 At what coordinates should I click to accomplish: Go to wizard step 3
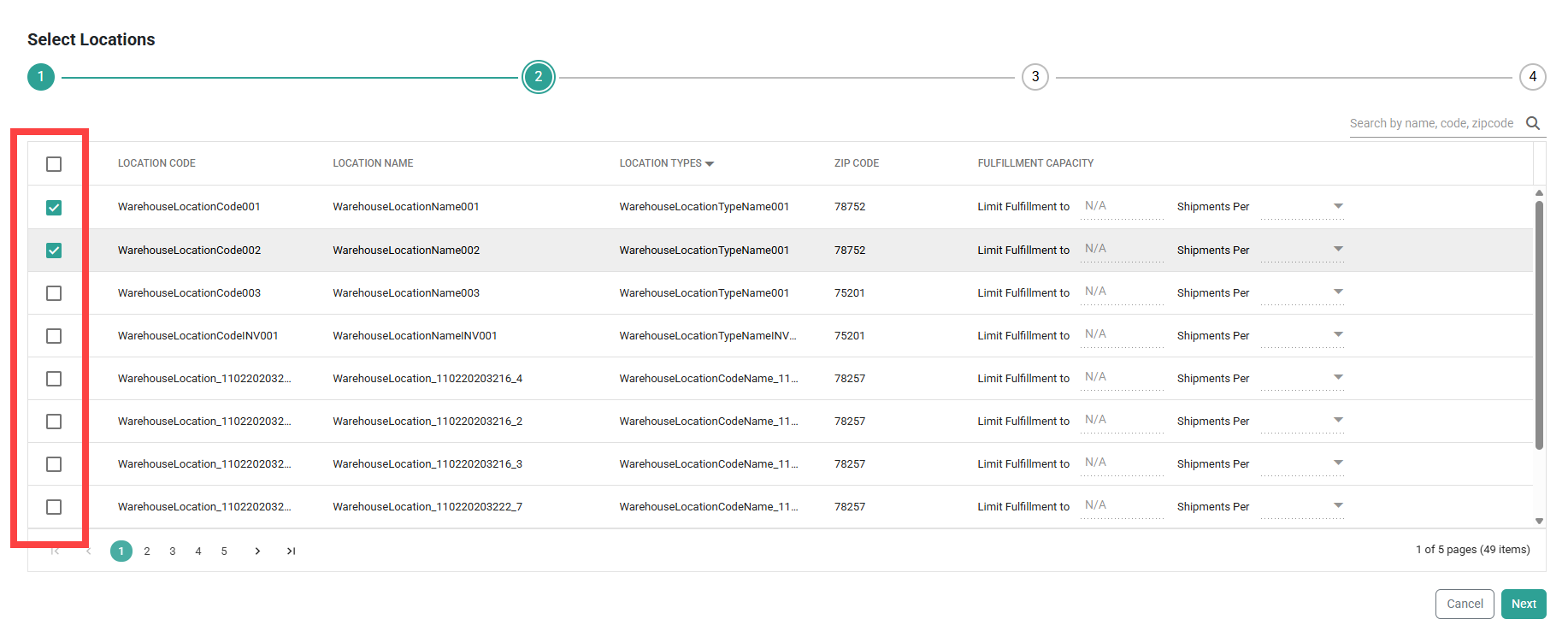click(1035, 77)
